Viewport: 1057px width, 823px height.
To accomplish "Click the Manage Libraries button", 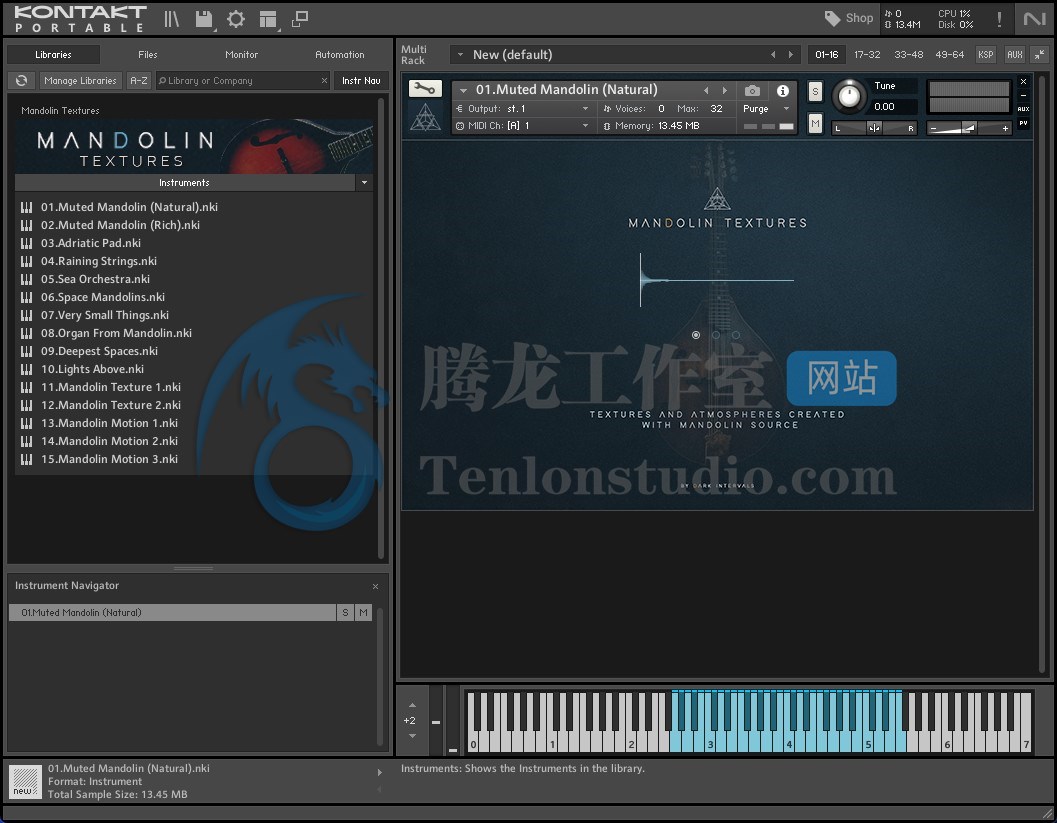I will click(81, 81).
